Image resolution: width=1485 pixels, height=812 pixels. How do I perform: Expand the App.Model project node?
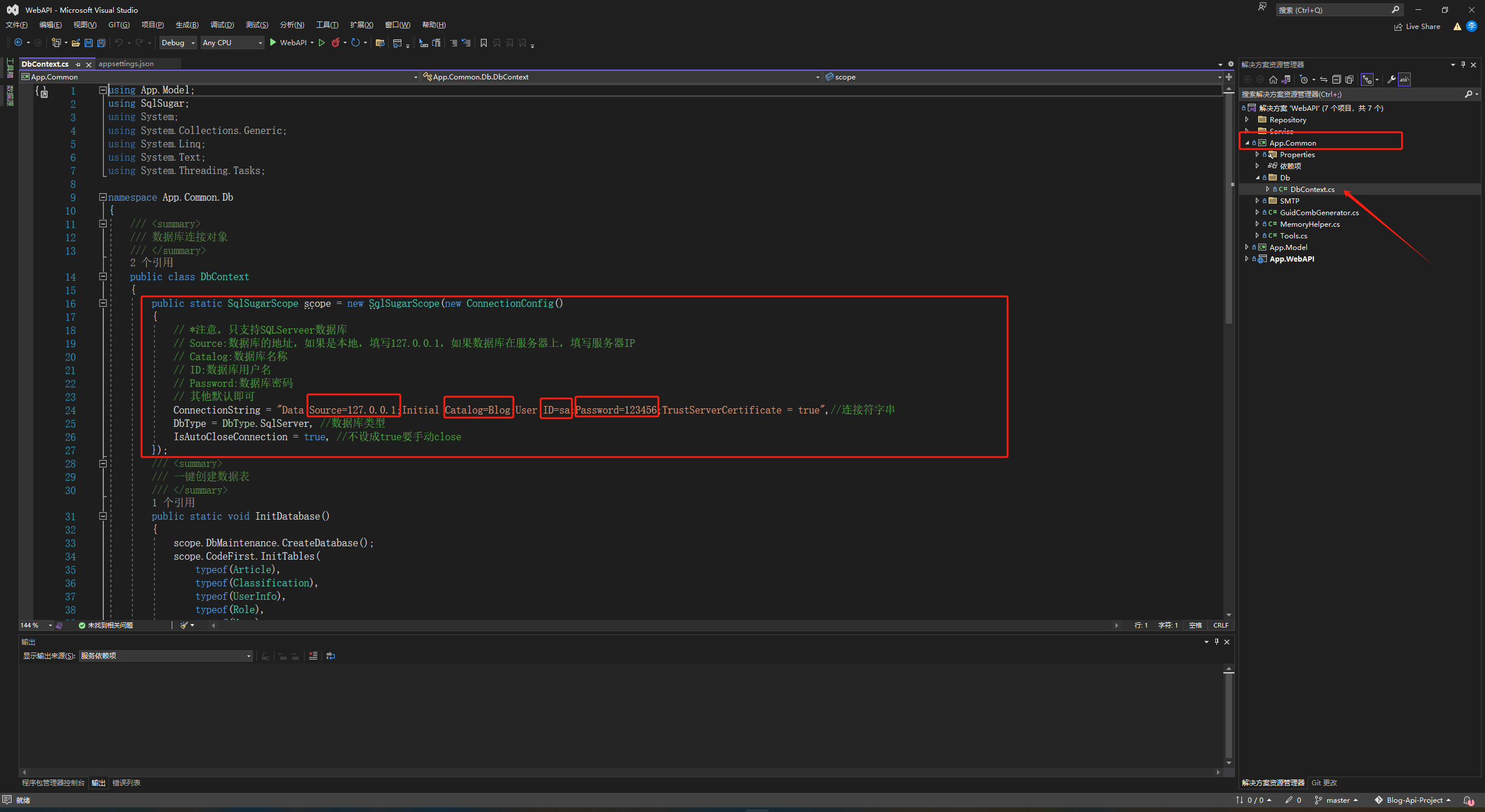pyautogui.click(x=1247, y=247)
